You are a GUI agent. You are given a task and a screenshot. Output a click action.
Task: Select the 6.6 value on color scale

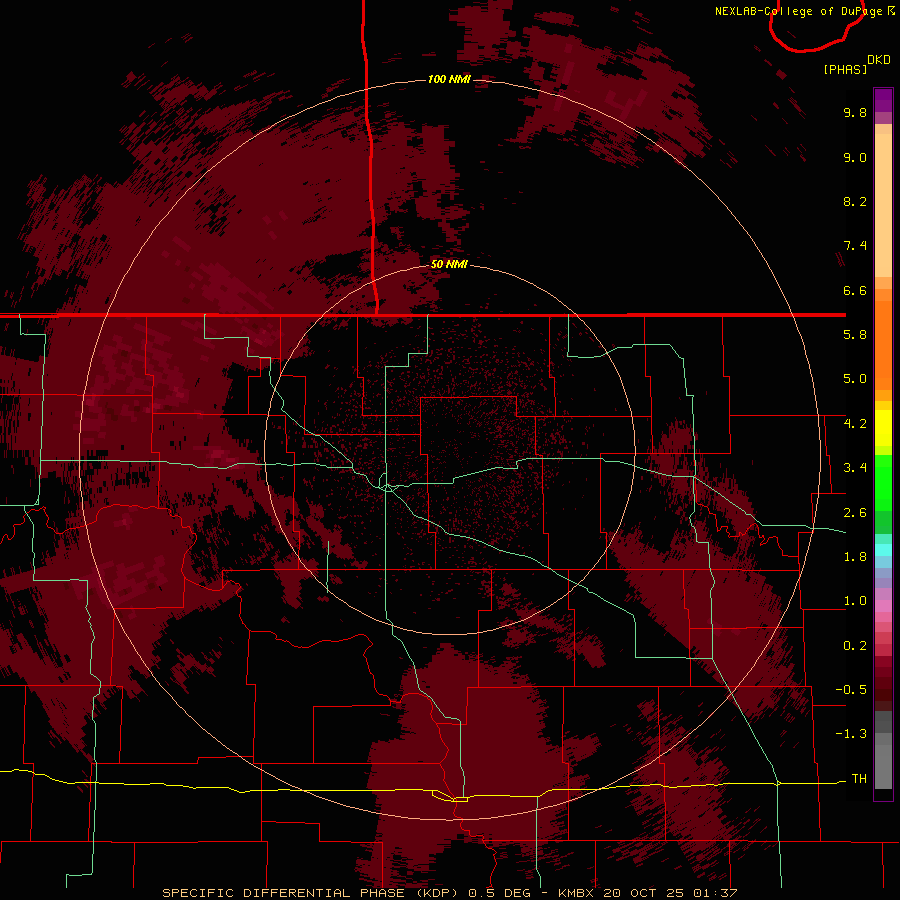pyautogui.click(x=855, y=290)
